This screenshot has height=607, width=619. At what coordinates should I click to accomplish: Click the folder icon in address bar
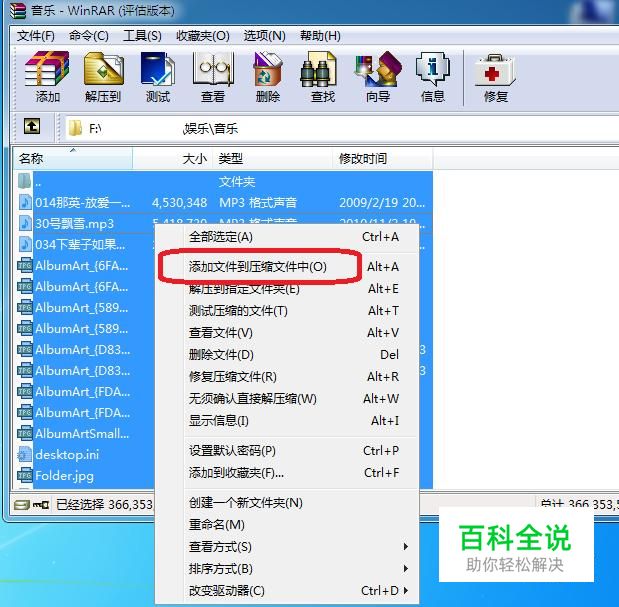click(x=75, y=128)
